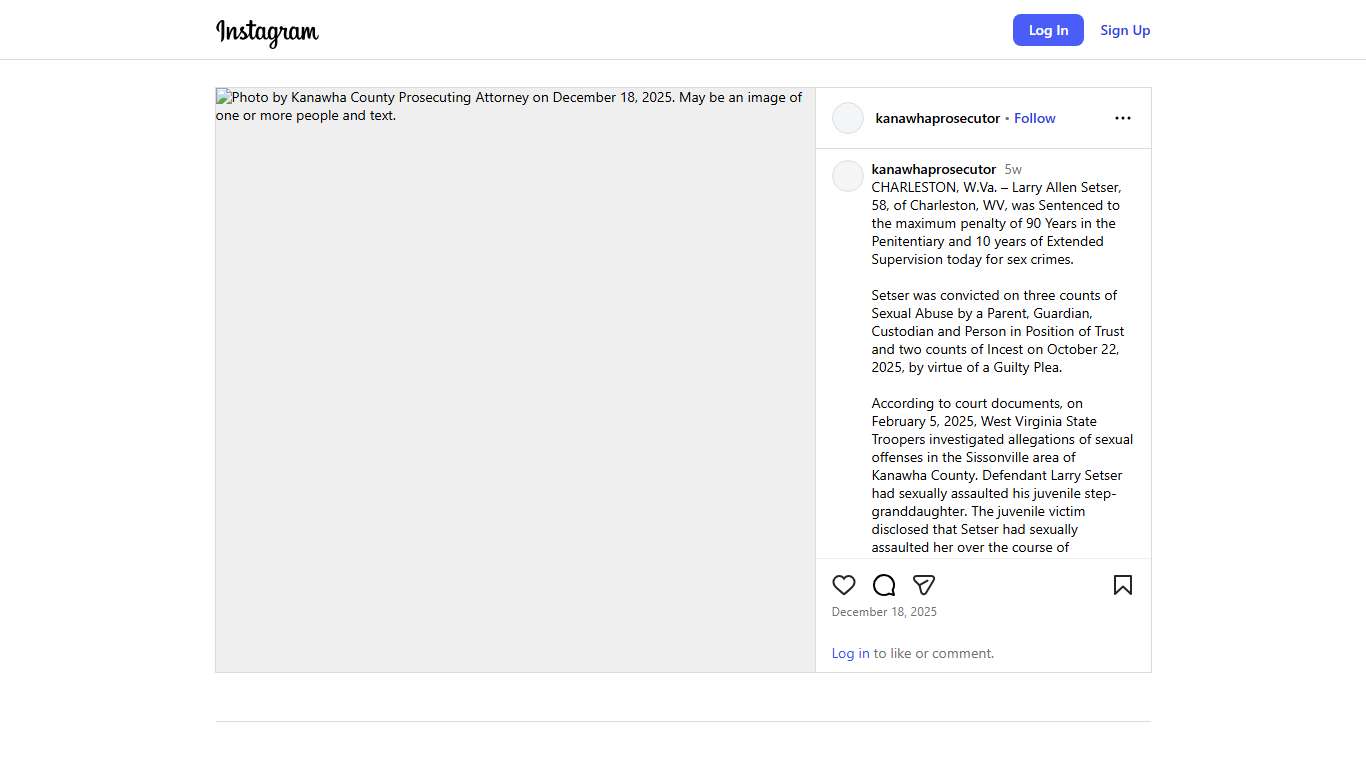1366x768 pixels.
Task: Click the December 18, 2025 post date
Action: point(884,612)
